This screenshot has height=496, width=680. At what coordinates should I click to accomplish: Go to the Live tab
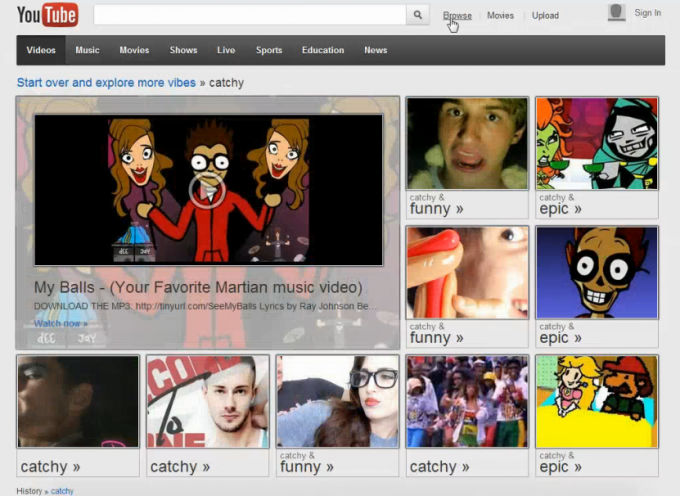(226, 50)
